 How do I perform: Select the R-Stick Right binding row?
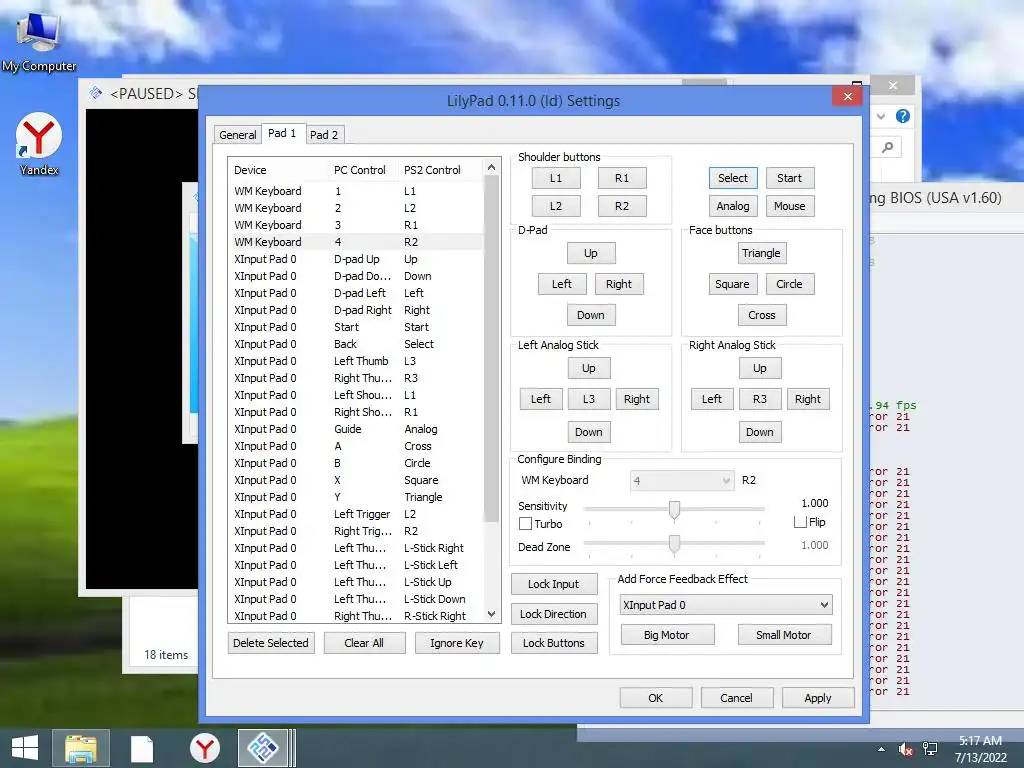[x=357, y=616]
